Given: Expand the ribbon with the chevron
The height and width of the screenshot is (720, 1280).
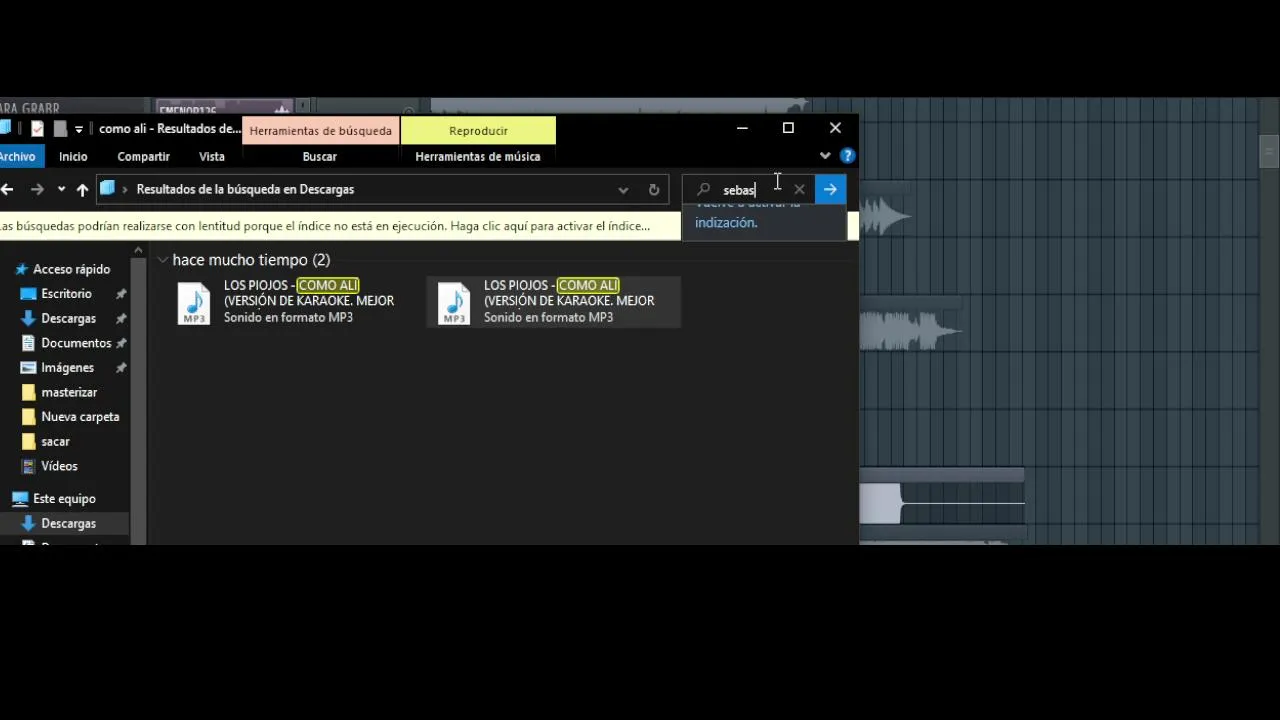Looking at the screenshot, I should pyautogui.click(x=825, y=156).
